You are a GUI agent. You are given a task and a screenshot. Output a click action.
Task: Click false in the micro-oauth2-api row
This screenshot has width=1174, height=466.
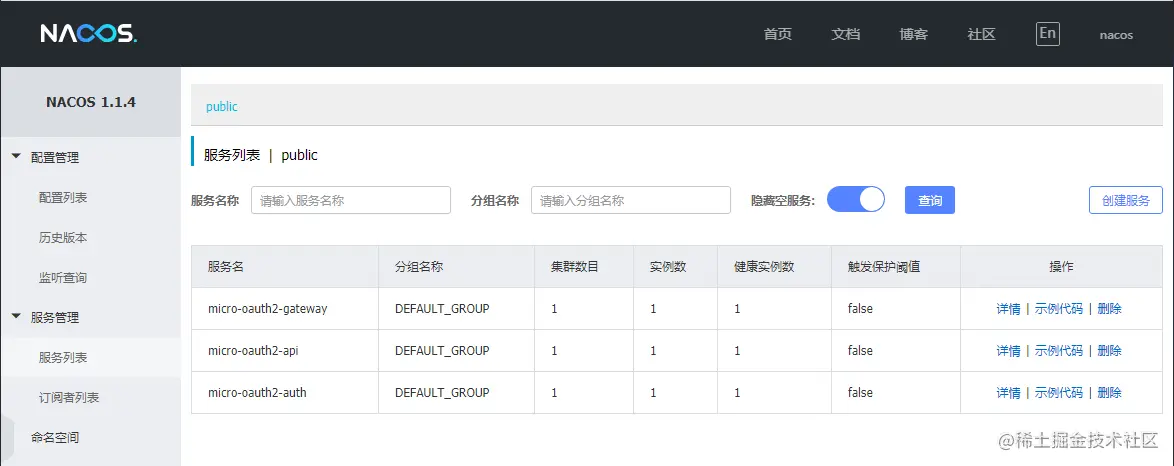(860, 351)
